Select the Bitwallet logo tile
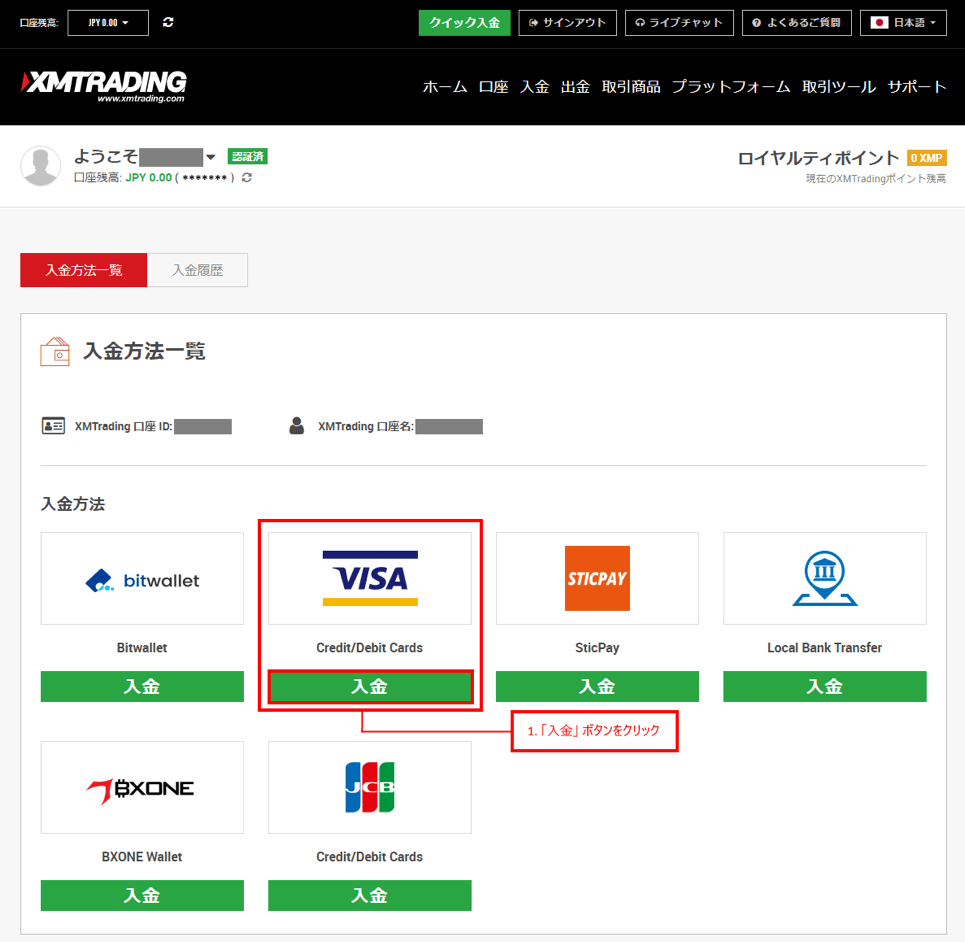This screenshot has height=942, width=965. pos(142,579)
